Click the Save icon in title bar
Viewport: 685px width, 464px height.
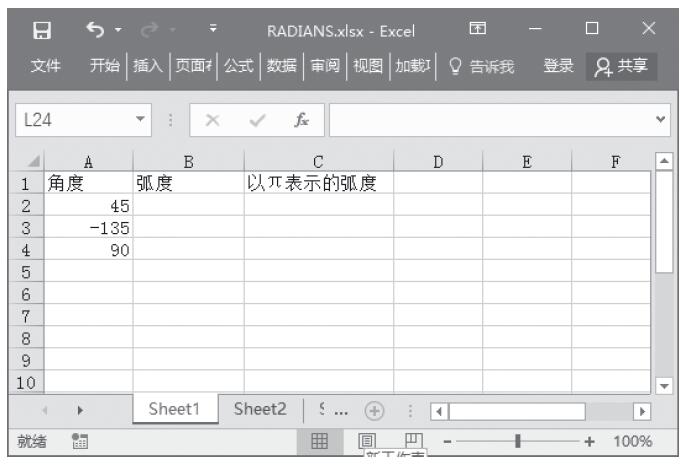pos(43,30)
